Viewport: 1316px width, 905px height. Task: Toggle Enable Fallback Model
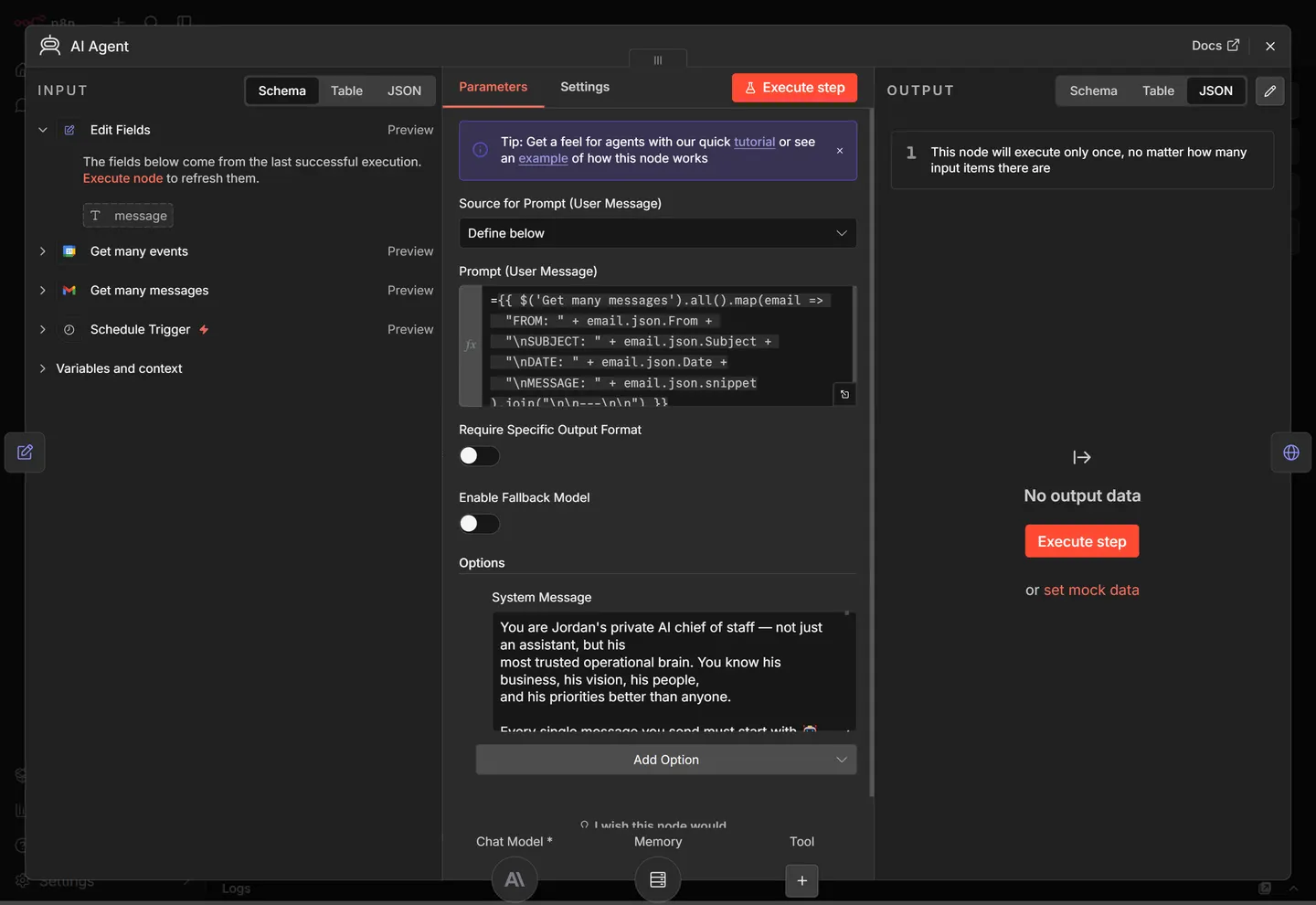(479, 524)
